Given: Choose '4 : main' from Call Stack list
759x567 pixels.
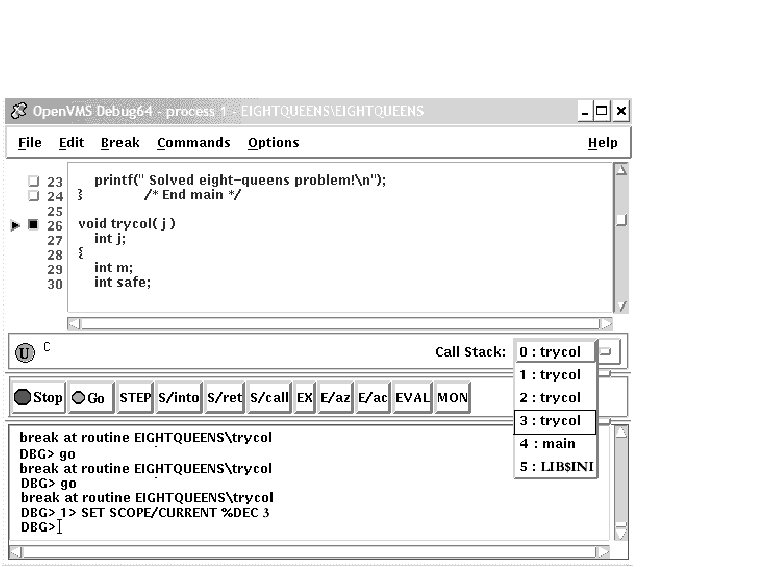Looking at the screenshot, I should pyautogui.click(x=555, y=444).
